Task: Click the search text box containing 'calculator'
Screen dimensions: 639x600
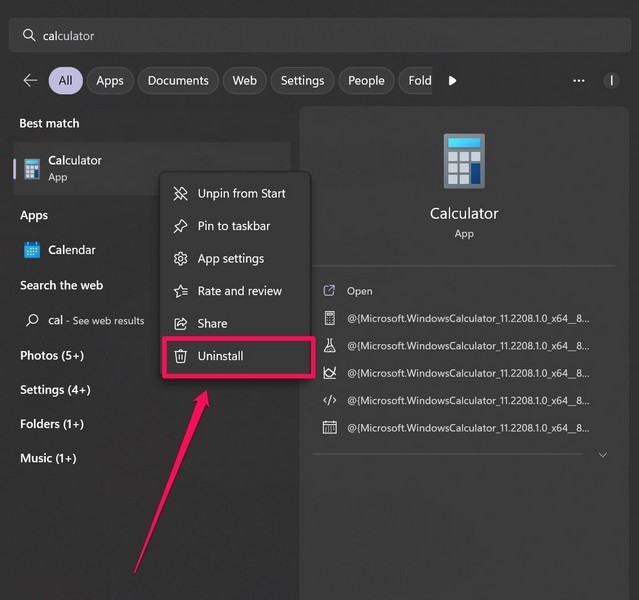Action: [320, 35]
